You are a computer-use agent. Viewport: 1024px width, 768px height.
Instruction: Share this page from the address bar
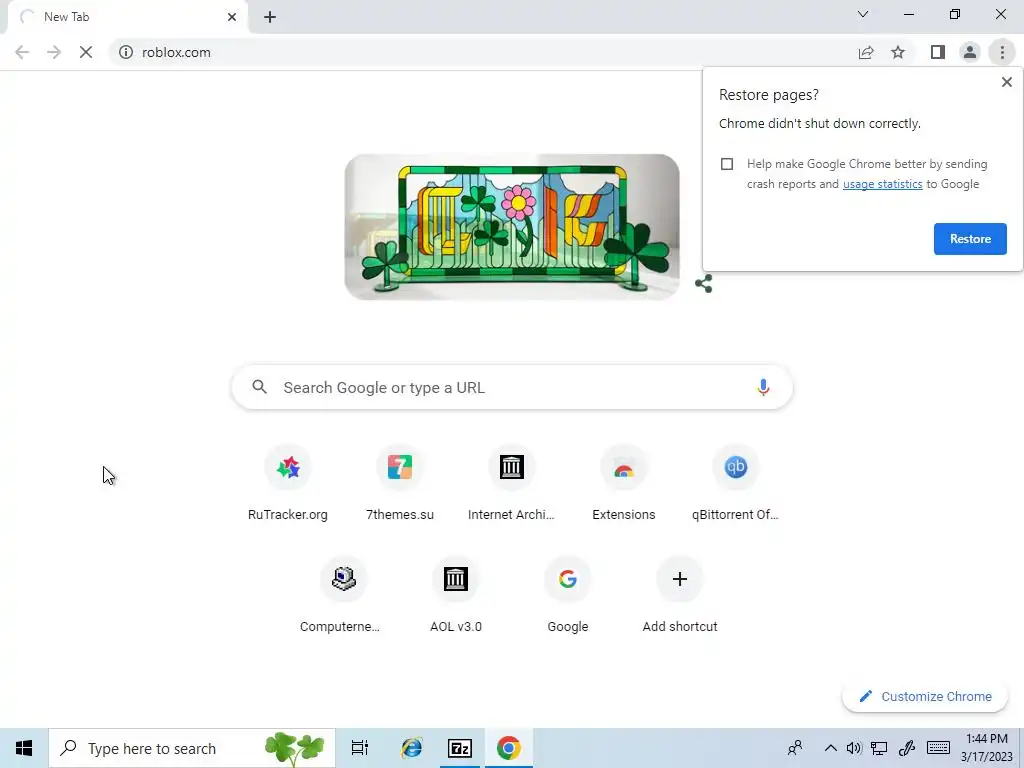point(866,52)
